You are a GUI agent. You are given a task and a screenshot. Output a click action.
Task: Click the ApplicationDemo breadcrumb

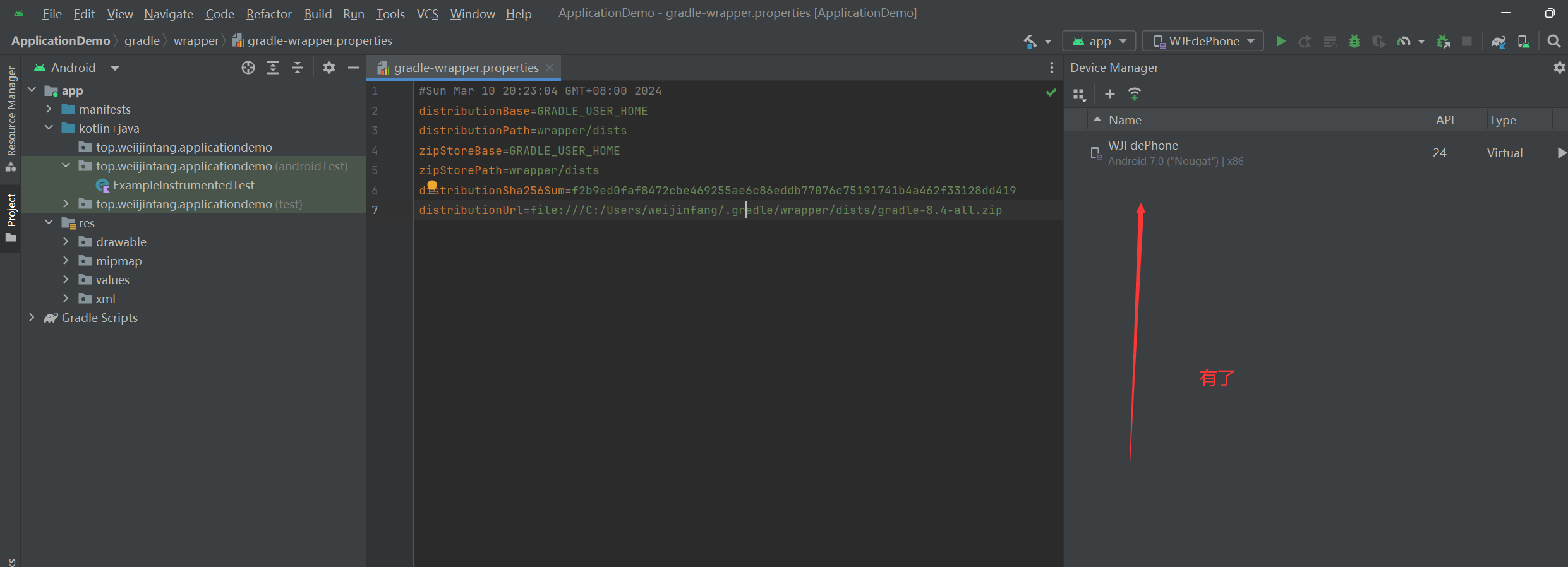pyautogui.click(x=61, y=41)
